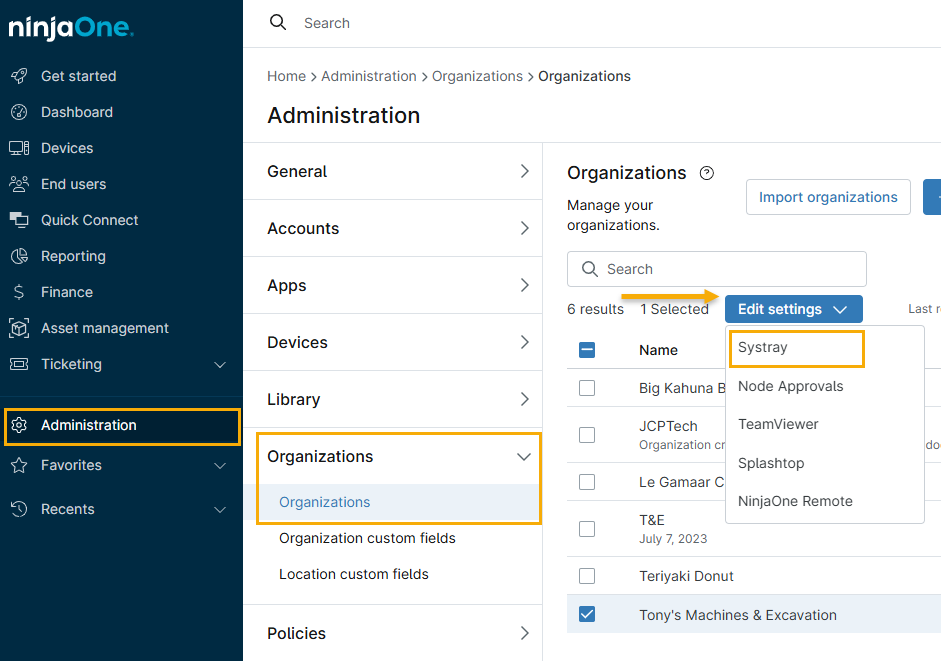Select Systray from Edit settings menu
Viewport: 941px width, 661px height.
coord(763,348)
